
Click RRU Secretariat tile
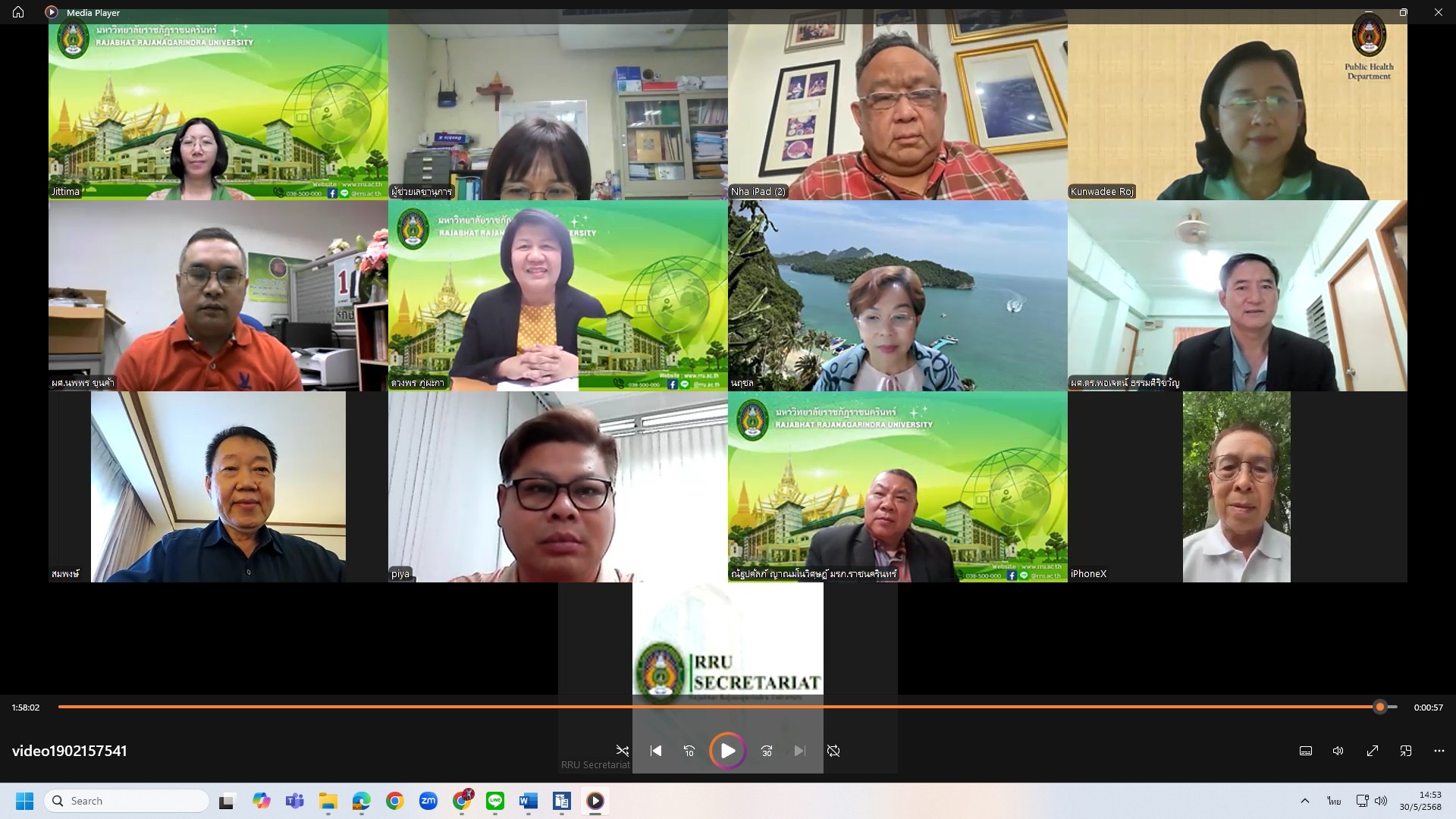point(728,678)
